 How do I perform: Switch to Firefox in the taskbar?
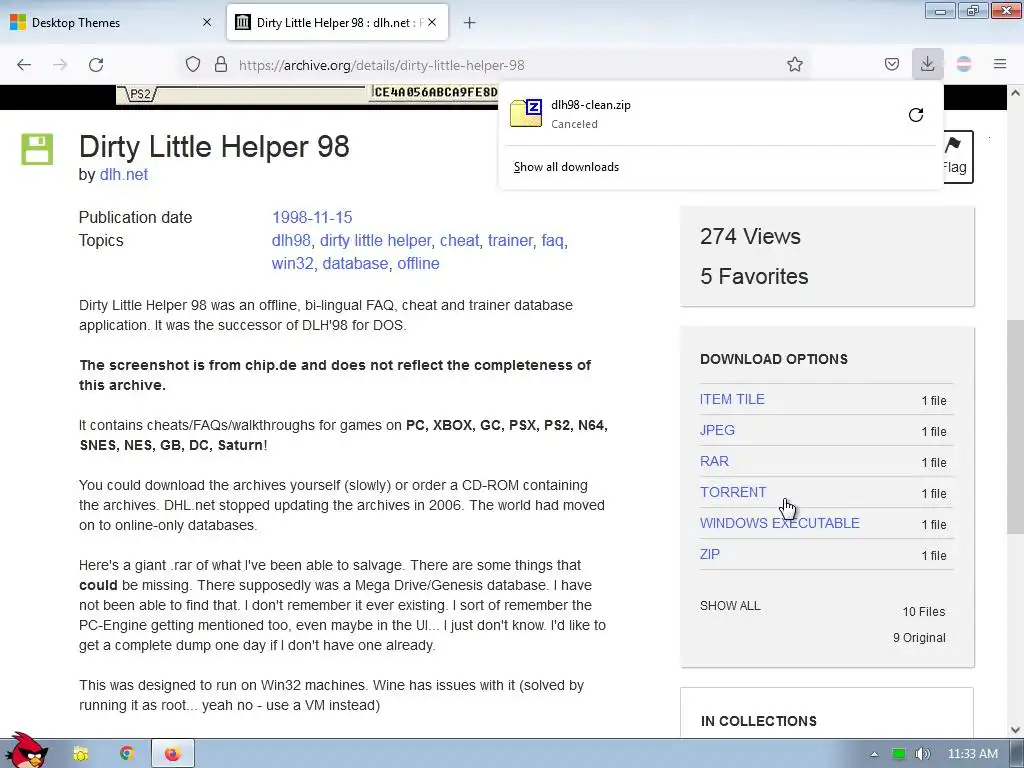pyautogui.click(x=172, y=754)
